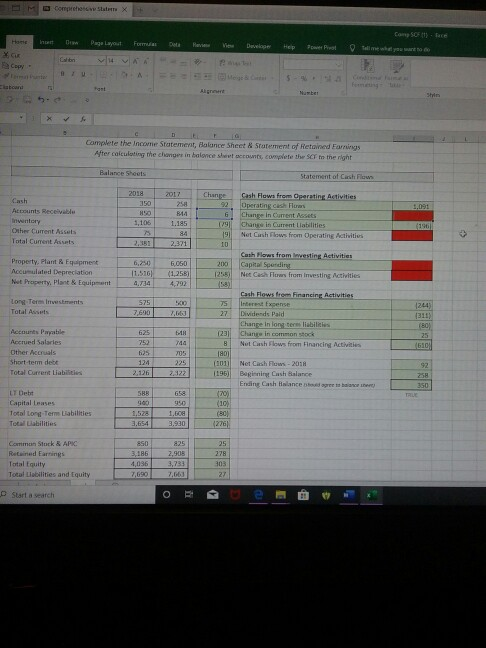Select the Accounts Receivable change cell showing 6
Screen dimensions: 486x648
pos(214,214)
